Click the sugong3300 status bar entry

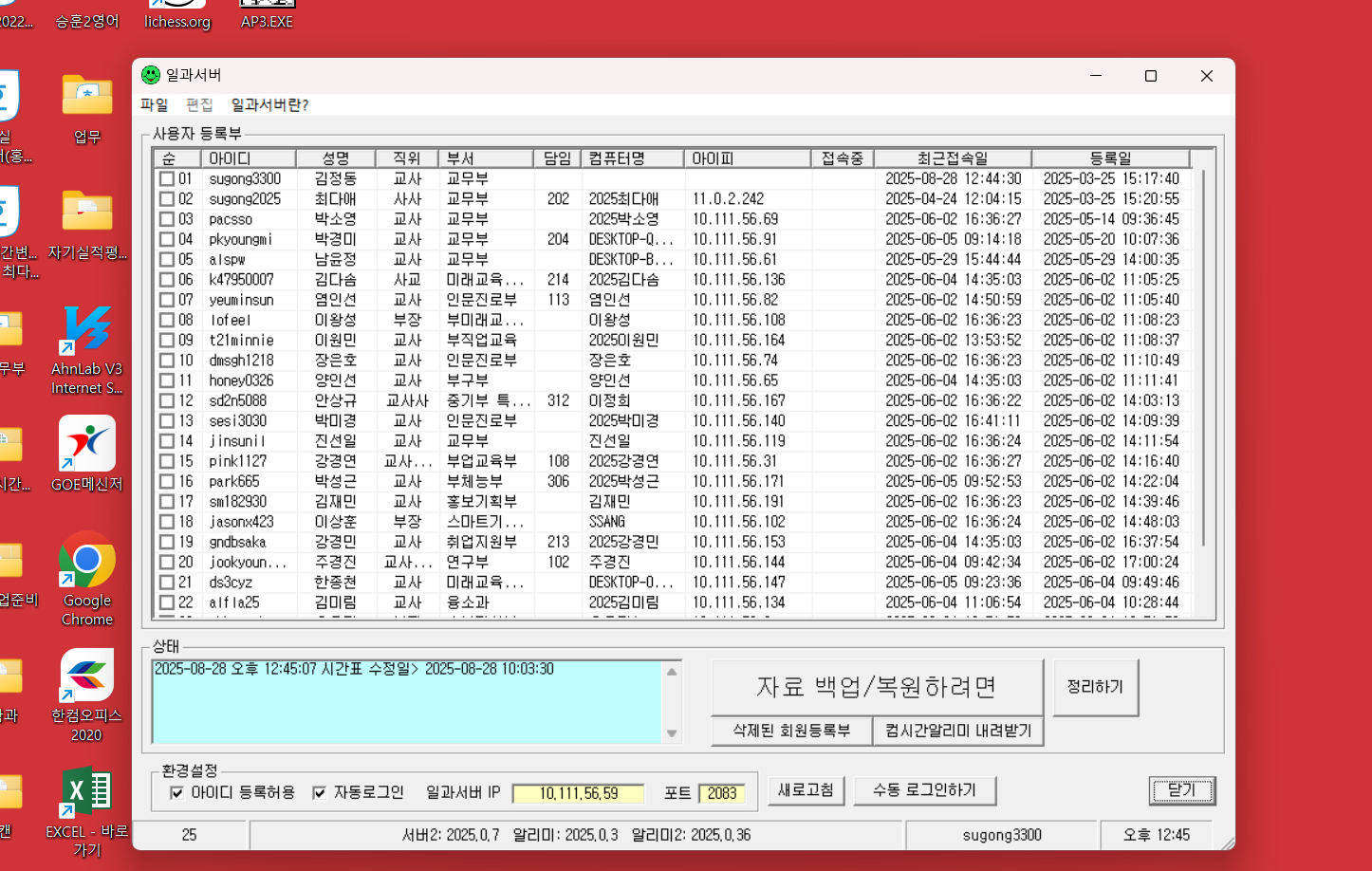[1002, 835]
